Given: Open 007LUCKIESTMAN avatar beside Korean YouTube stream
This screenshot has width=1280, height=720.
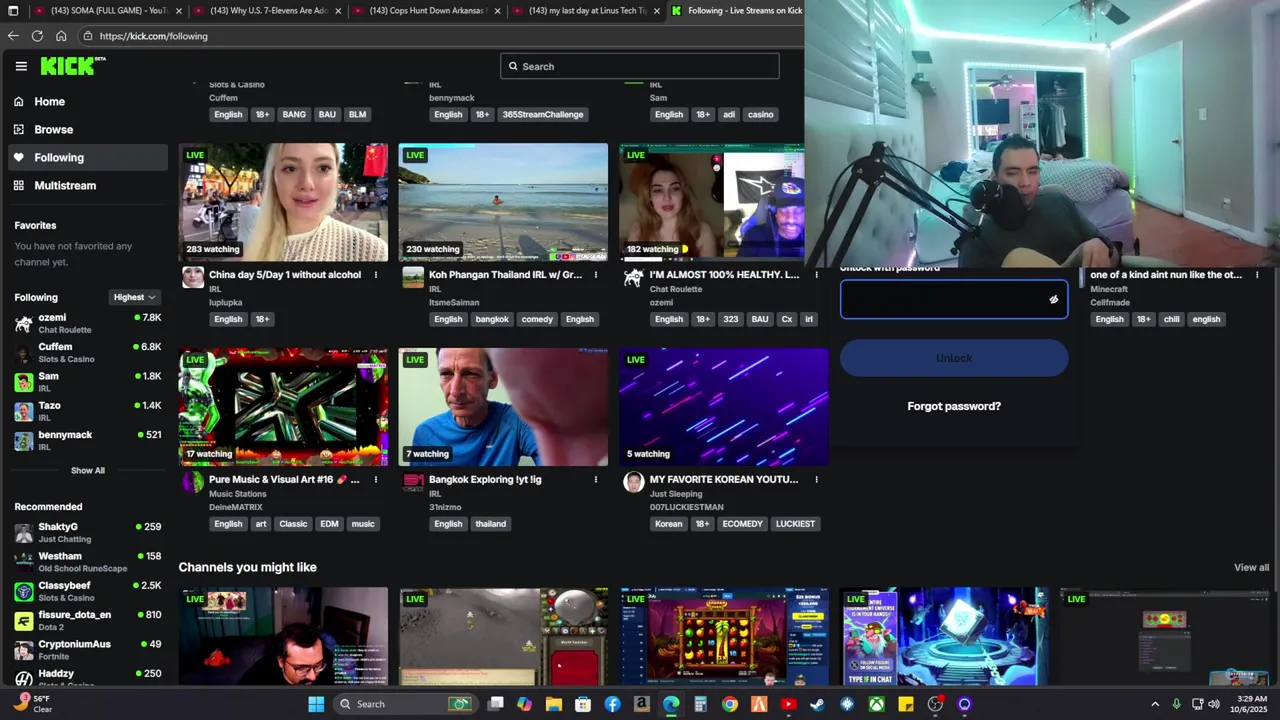Looking at the screenshot, I should pyautogui.click(x=633, y=482).
